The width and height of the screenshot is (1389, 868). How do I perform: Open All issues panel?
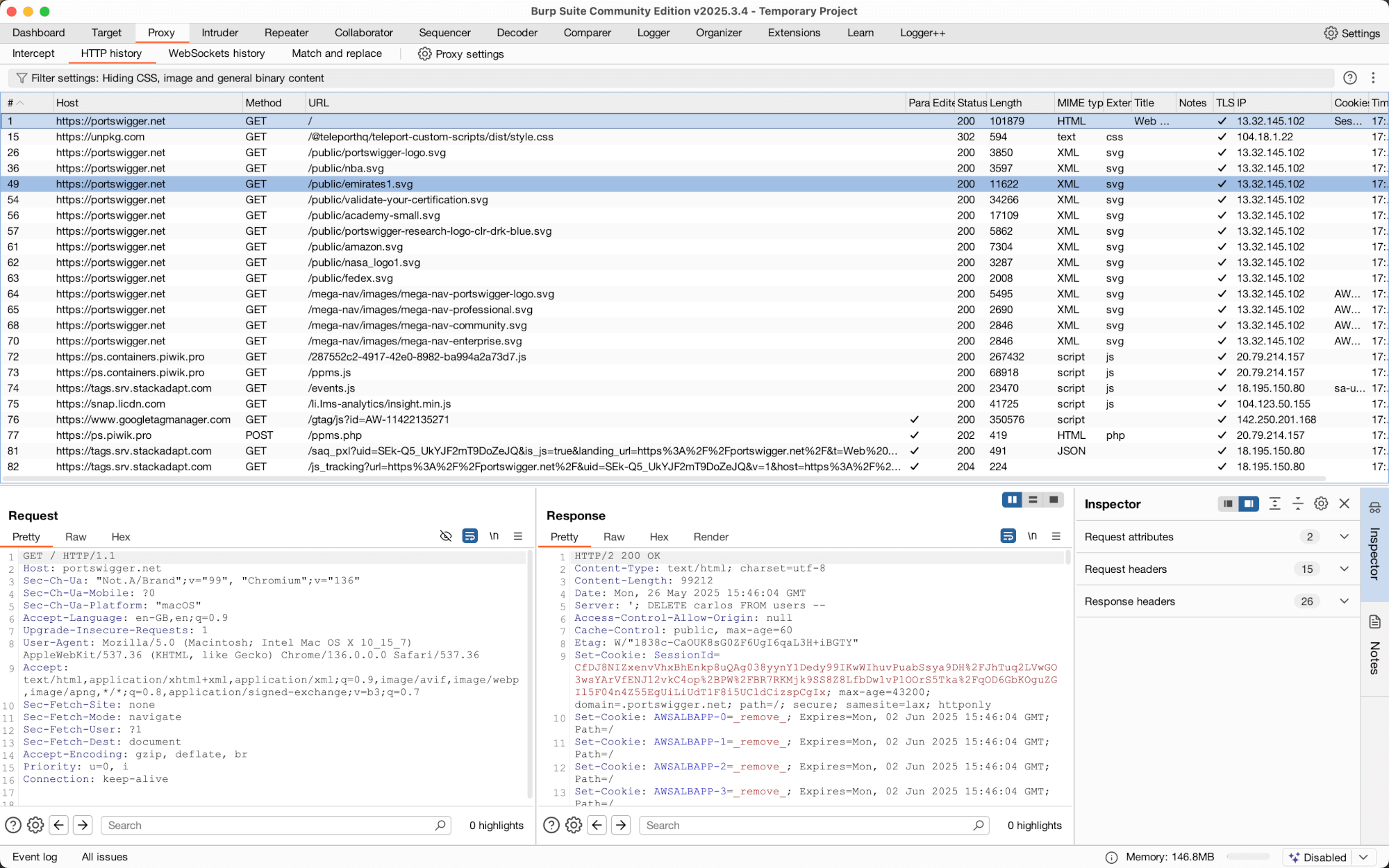pos(105,857)
